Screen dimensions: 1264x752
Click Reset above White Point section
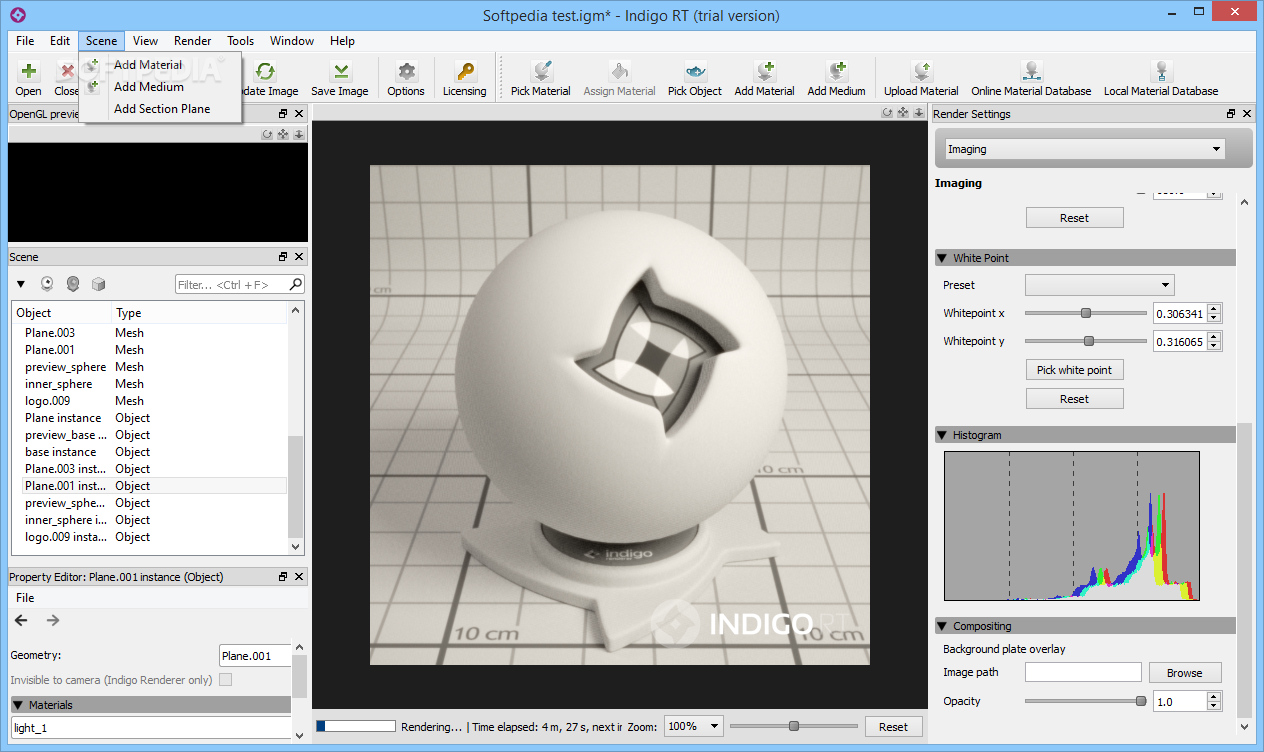click(1074, 218)
